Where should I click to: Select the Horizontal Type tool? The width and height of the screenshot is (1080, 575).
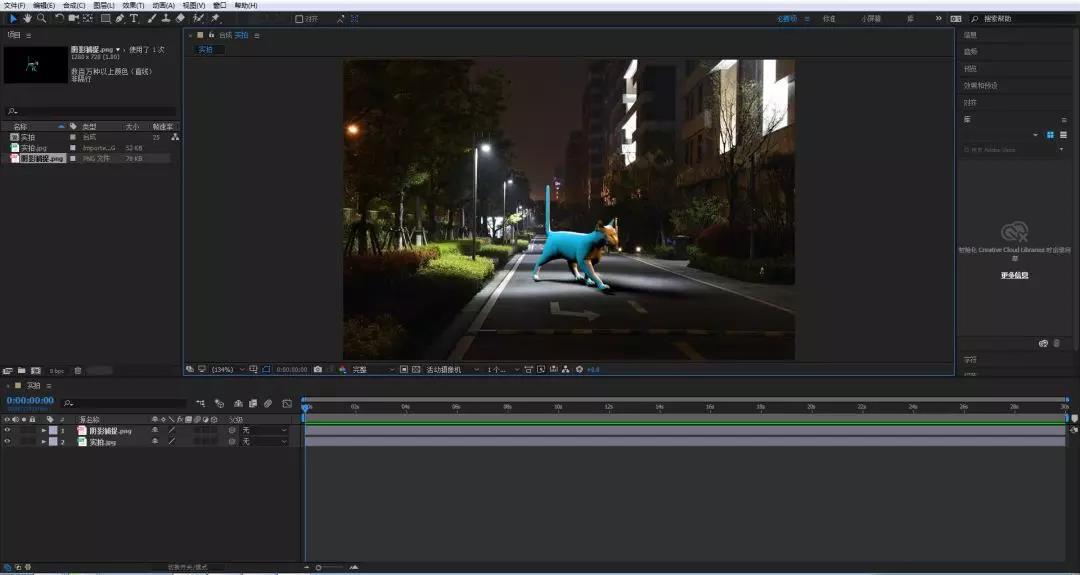click(134, 18)
